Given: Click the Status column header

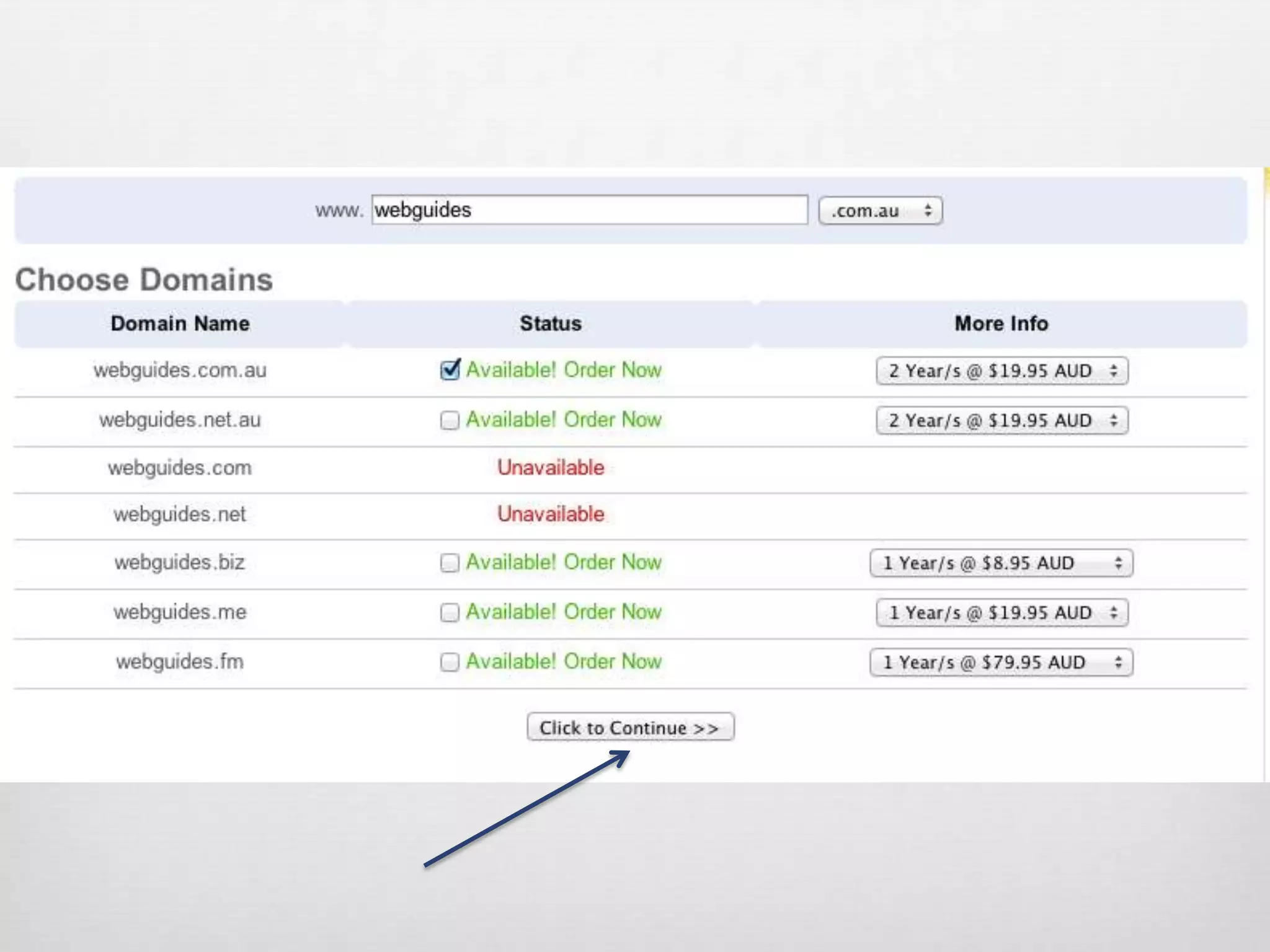Looking at the screenshot, I should click(x=551, y=324).
